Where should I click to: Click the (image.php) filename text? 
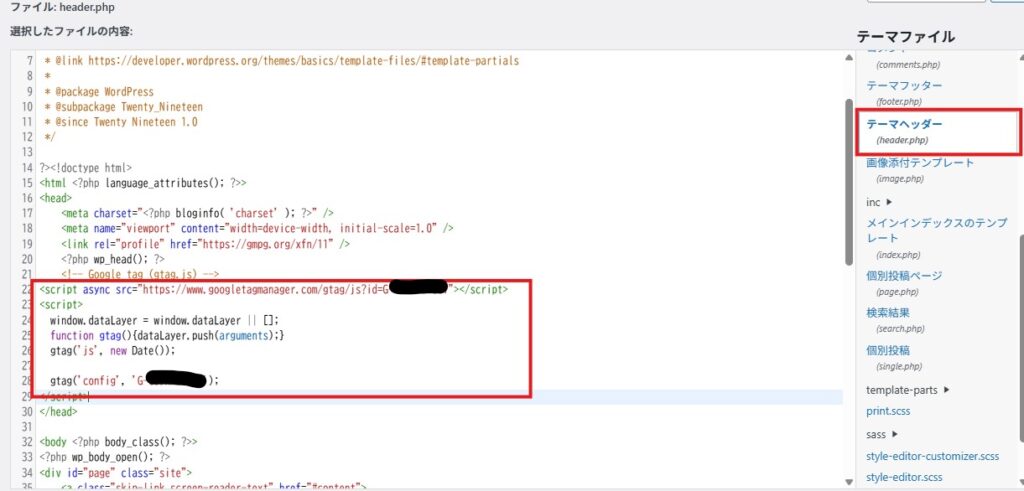899,179
